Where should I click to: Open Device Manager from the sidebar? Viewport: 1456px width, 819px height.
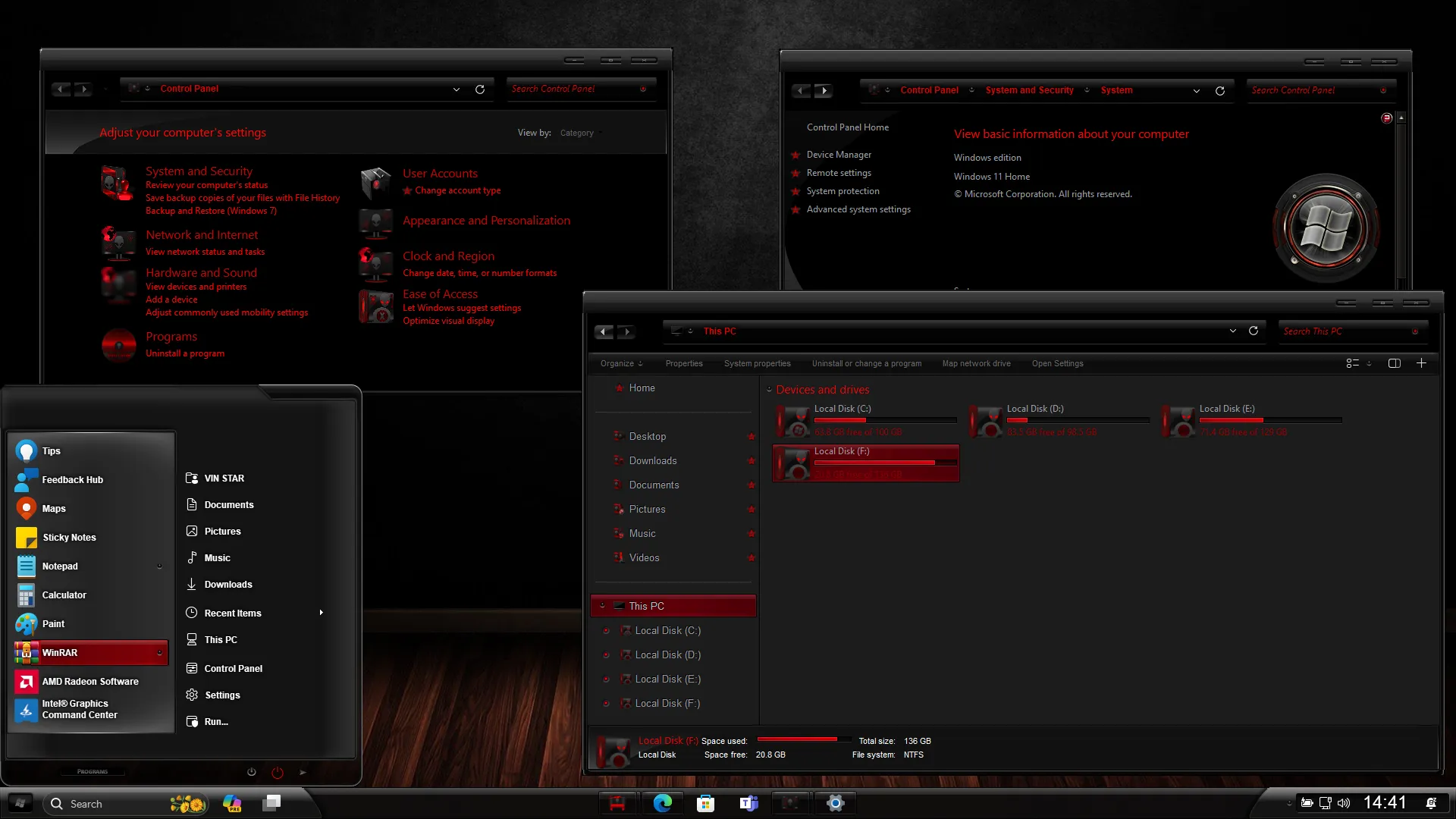[838, 154]
